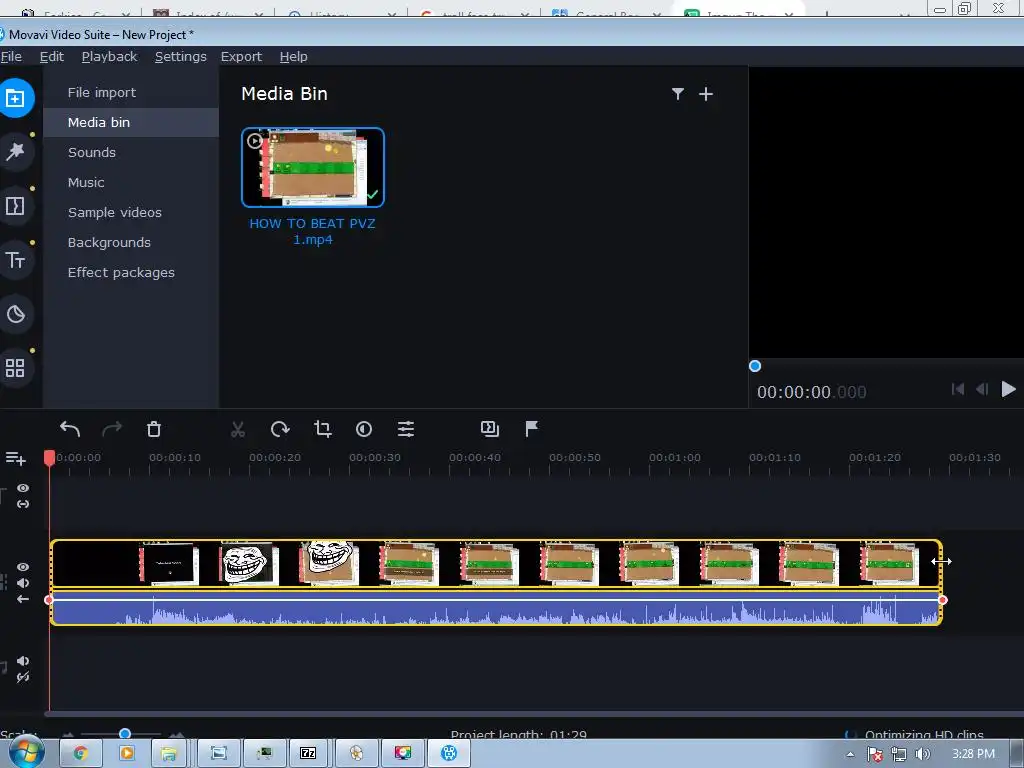This screenshot has height=768, width=1024.
Task: Open the More tools grid icon
Action: 15,368
